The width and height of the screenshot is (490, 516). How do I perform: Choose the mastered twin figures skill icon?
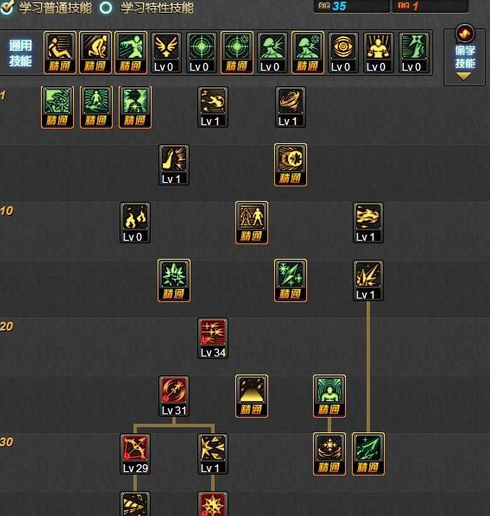pos(251,222)
